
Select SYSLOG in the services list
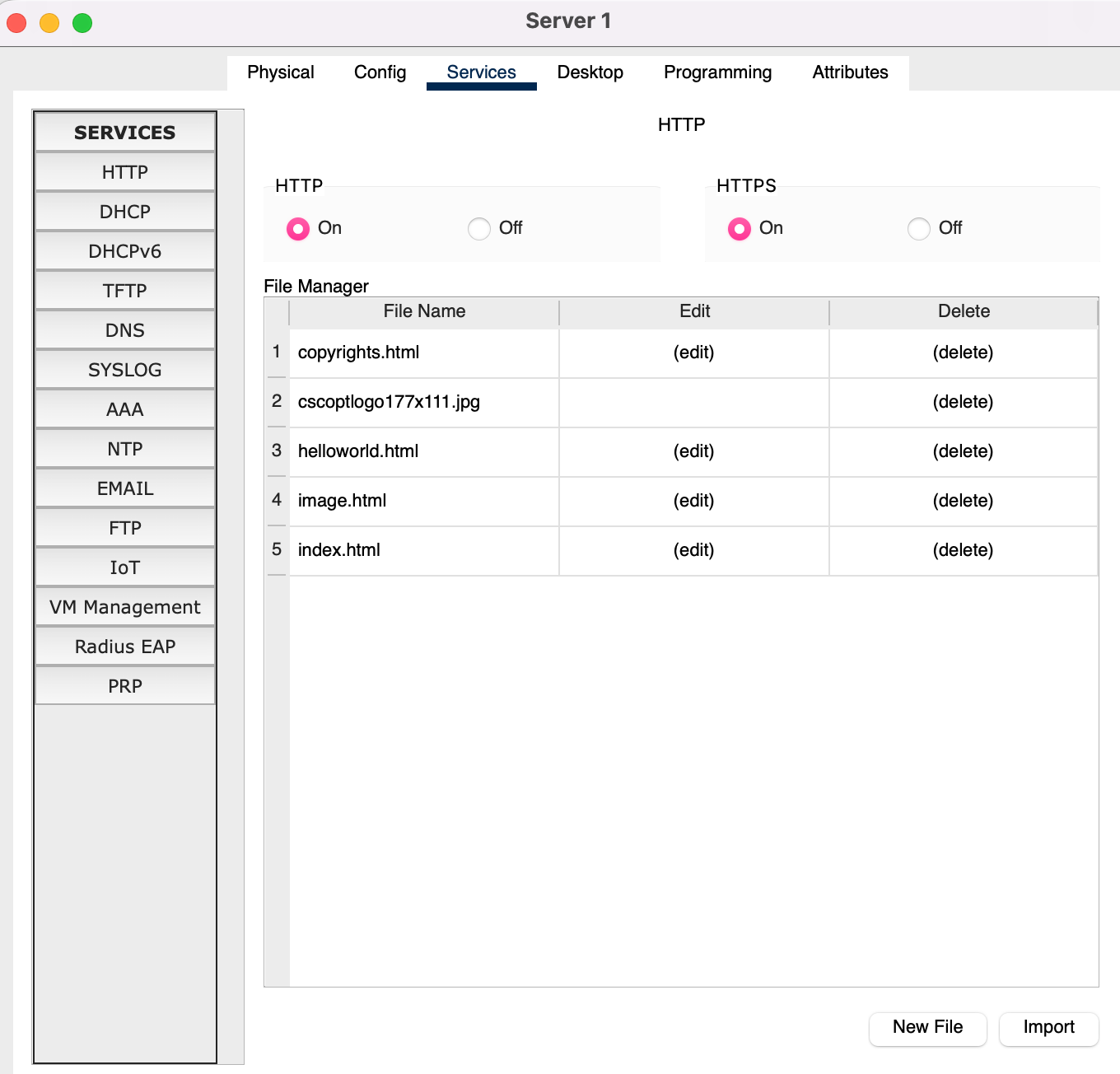tap(125, 370)
